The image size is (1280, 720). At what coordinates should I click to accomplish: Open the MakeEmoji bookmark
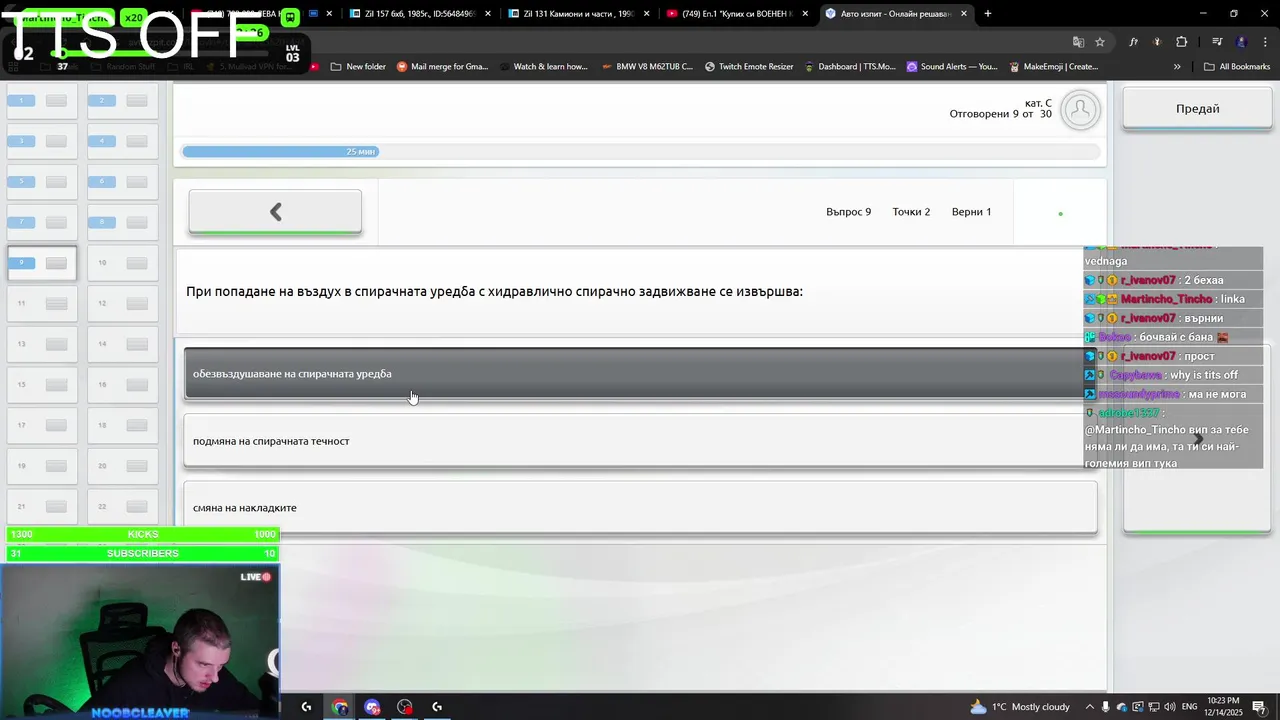(x=1052, y=67)
